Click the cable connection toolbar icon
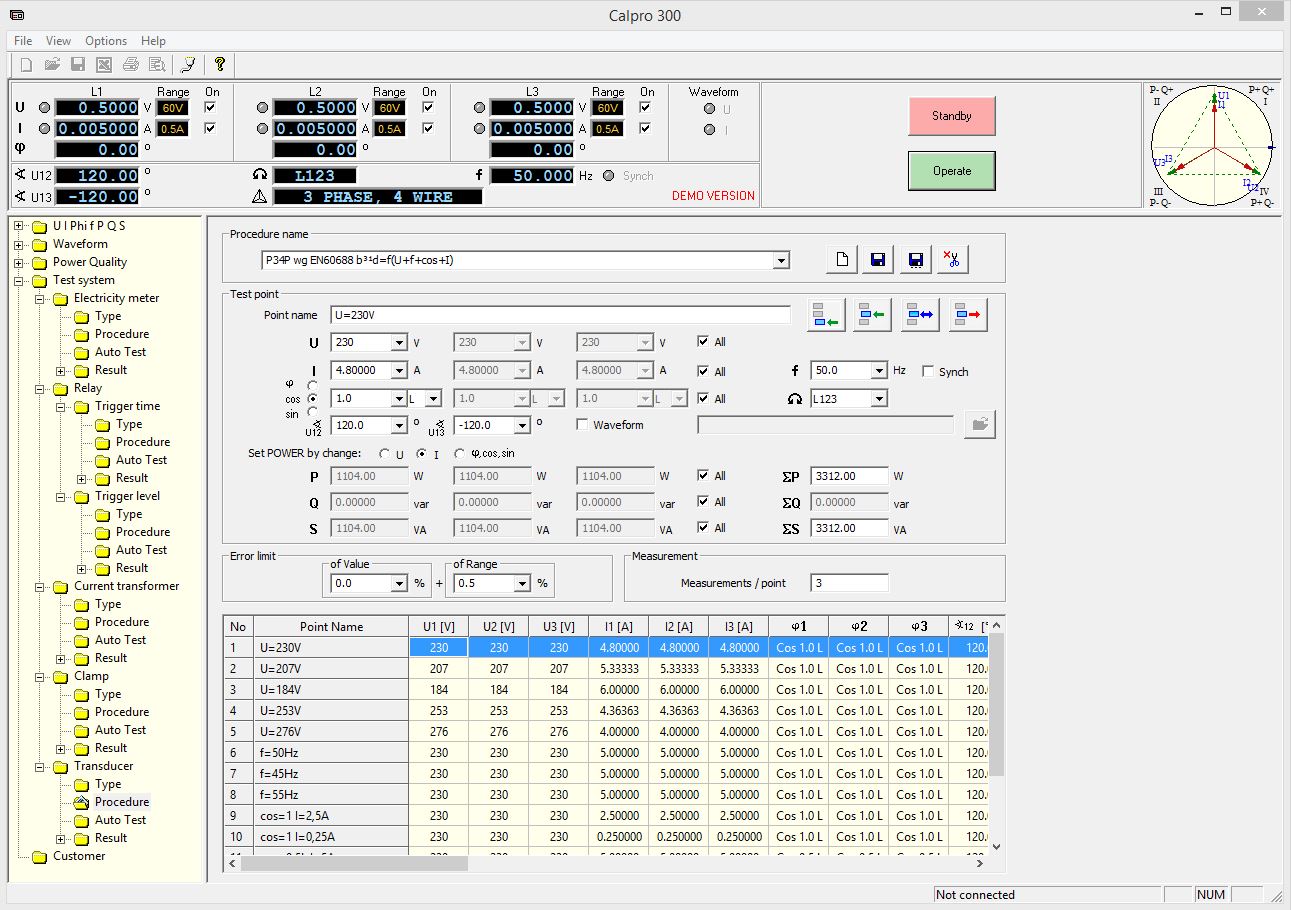 click(188, 65)
